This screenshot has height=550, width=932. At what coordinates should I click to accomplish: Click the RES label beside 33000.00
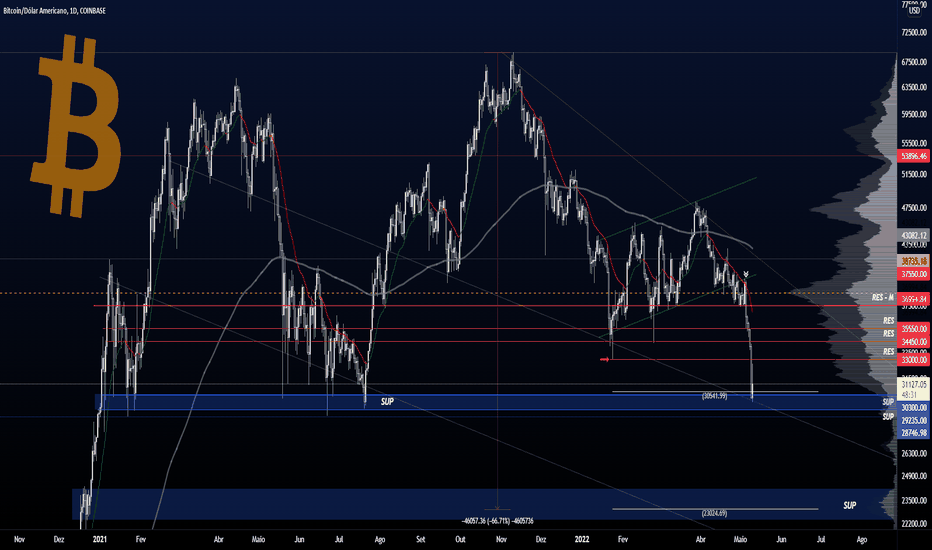889,351
